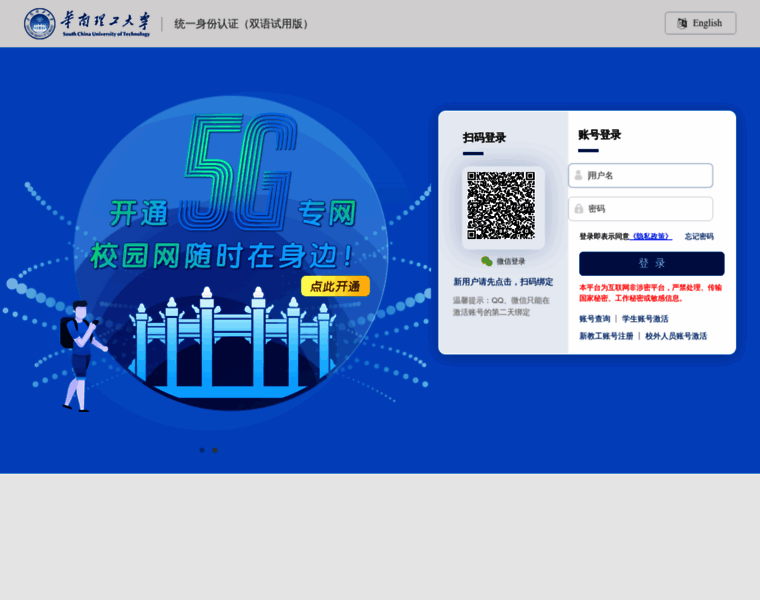
Task: Focus the 密码 password input field
Action: click(x=640, y=209)
